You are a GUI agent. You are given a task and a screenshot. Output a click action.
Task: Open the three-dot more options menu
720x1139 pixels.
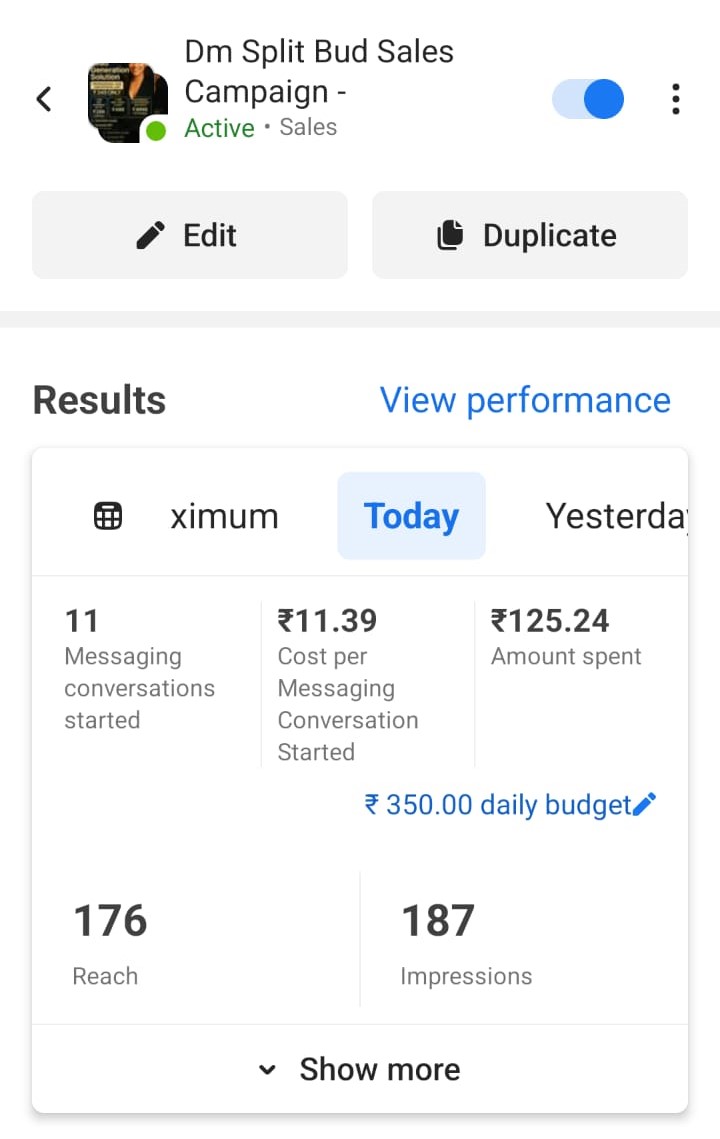(x=676, y=99)
